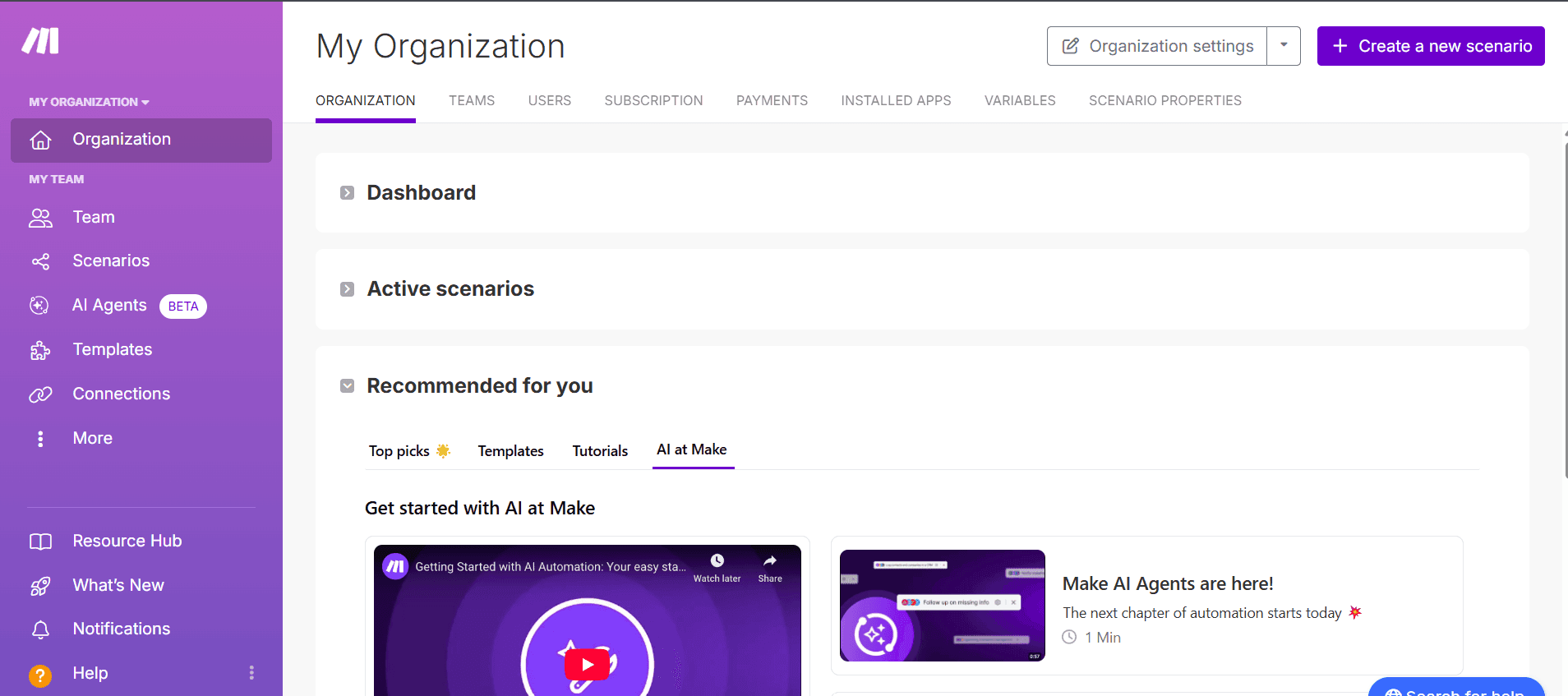The width and height of the screenshot is (1568, 696).
Task: Click Create a new scenario button
Action: (x=1431, y=46)
